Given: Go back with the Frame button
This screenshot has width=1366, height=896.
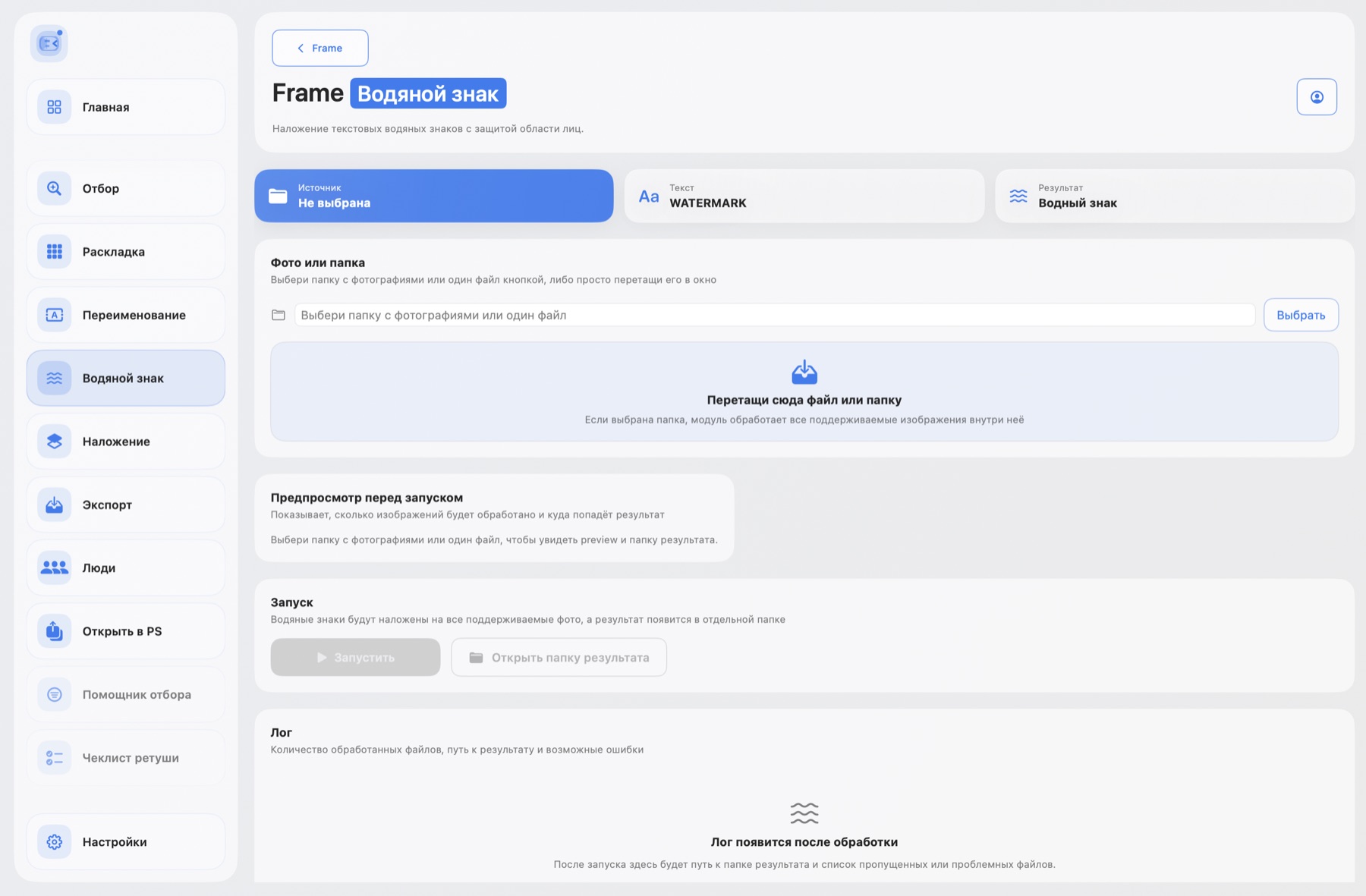Looking at the screenshot, I should (x=320, y=48).
